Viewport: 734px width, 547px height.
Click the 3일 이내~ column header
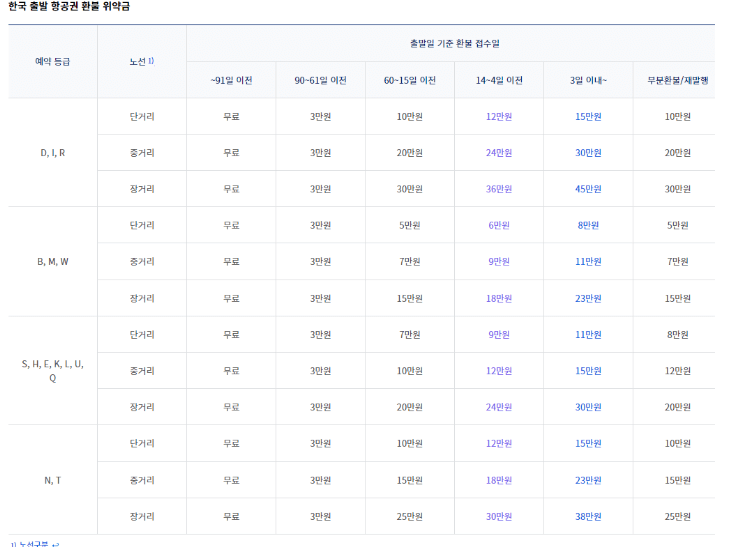tap(588, 80)
